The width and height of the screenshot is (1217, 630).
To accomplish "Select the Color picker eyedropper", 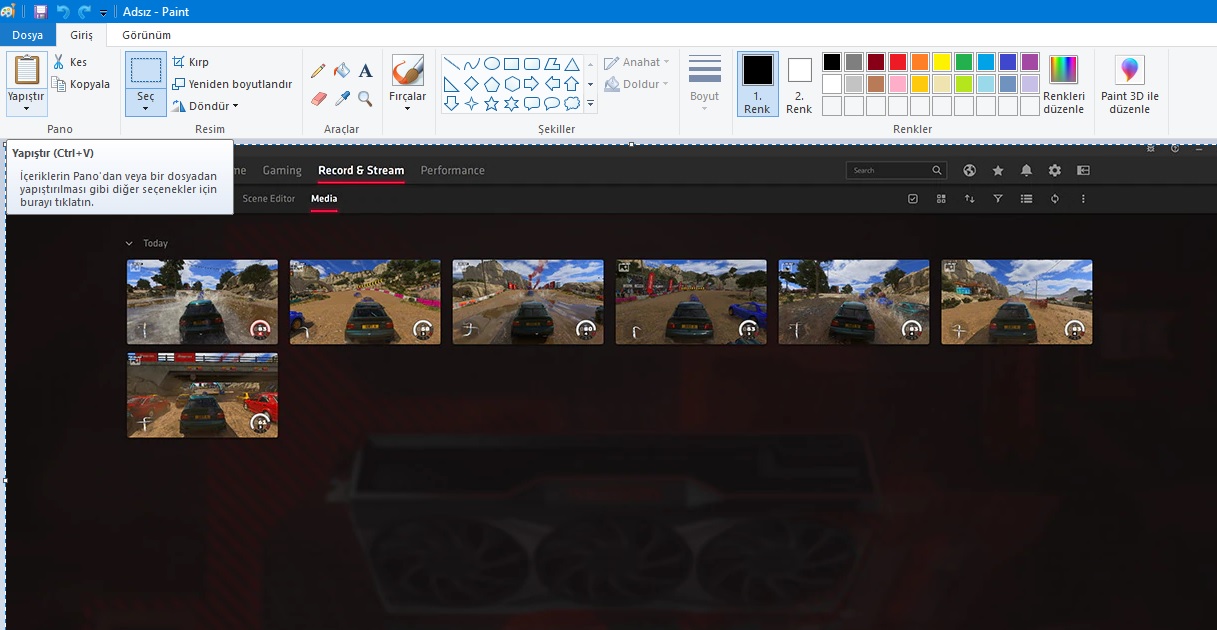I will point(342,98).
